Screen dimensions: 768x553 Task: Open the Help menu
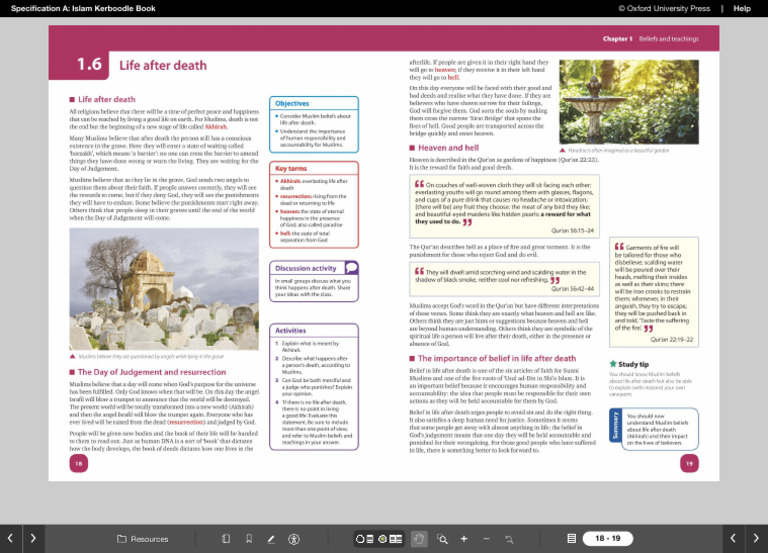pyautogui.click(x=742, y=8)
